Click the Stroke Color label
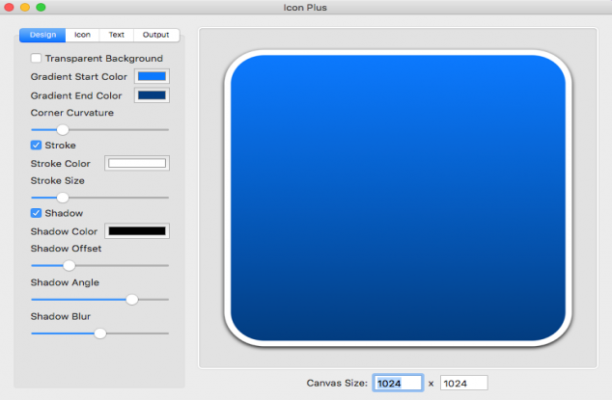The width and height of the screenshot is (612, 400). tap(60, 164)
